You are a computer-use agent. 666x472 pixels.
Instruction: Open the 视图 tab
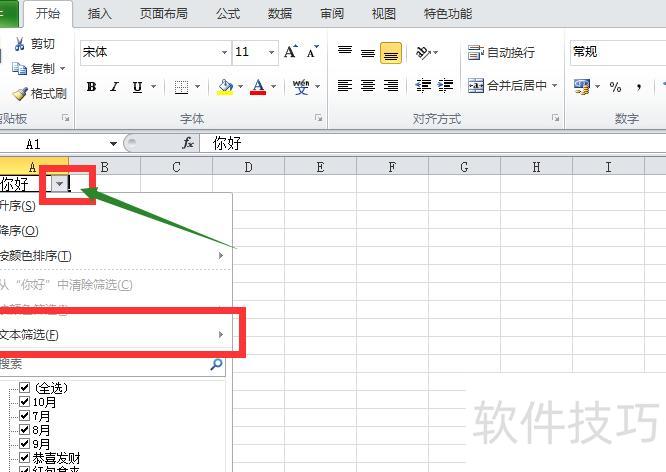click(384, 14)
